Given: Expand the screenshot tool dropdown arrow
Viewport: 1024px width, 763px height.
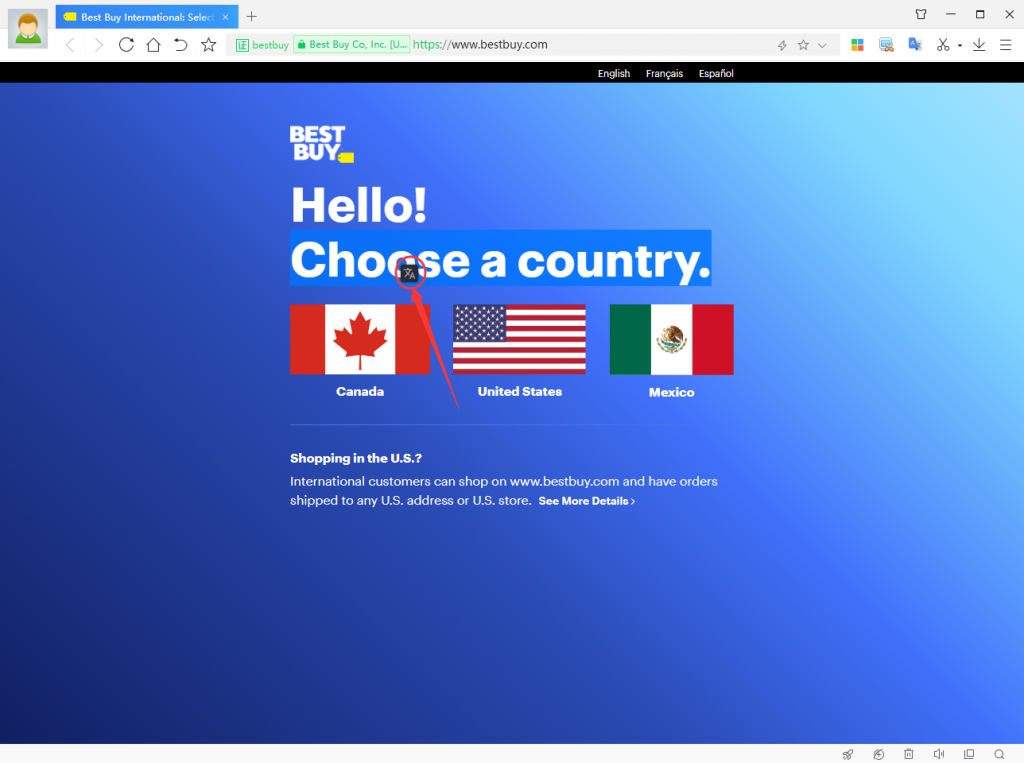Looking at the screenshot, I should 960,45.
